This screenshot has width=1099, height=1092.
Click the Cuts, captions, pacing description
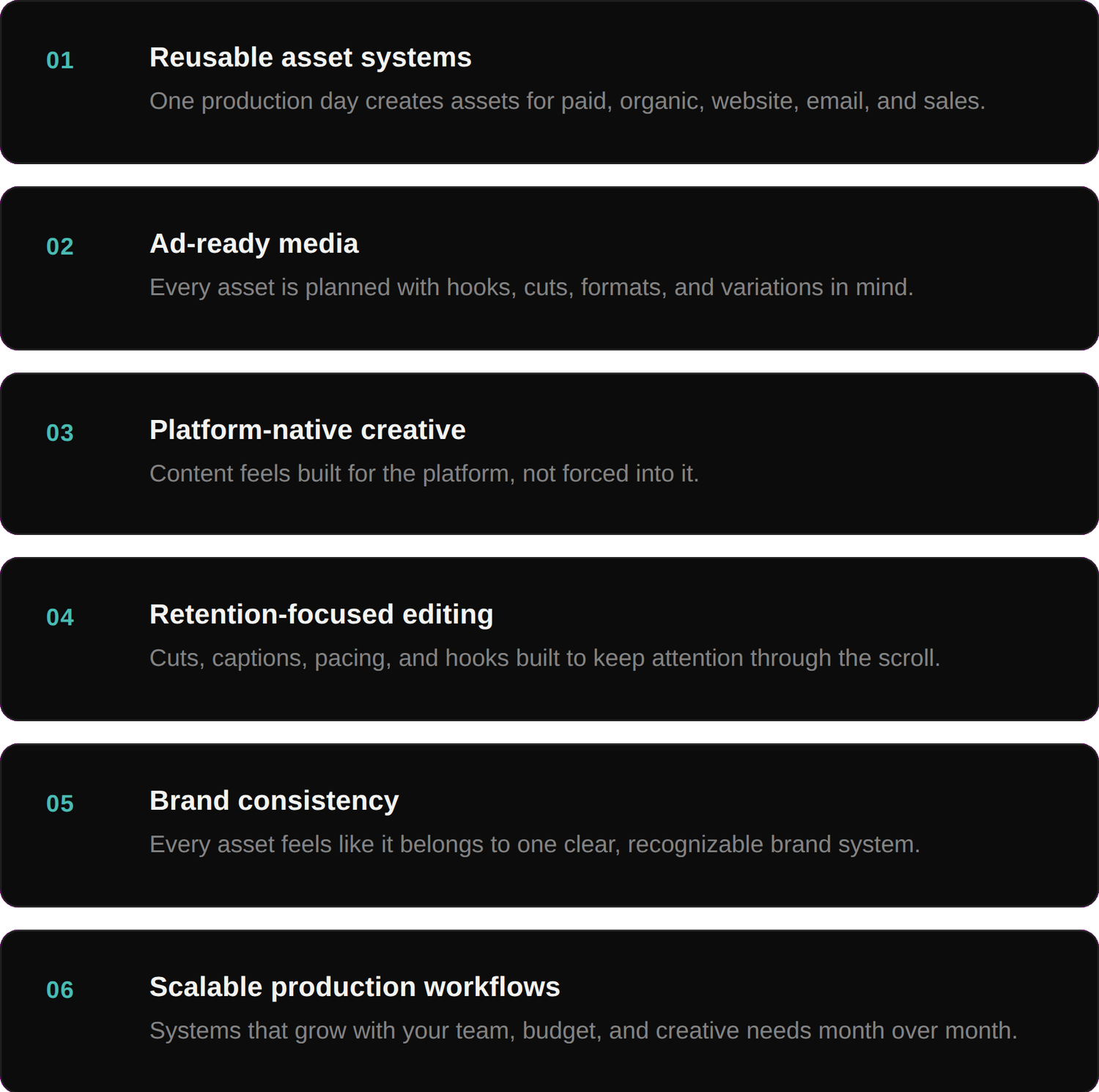pos(545,658)
